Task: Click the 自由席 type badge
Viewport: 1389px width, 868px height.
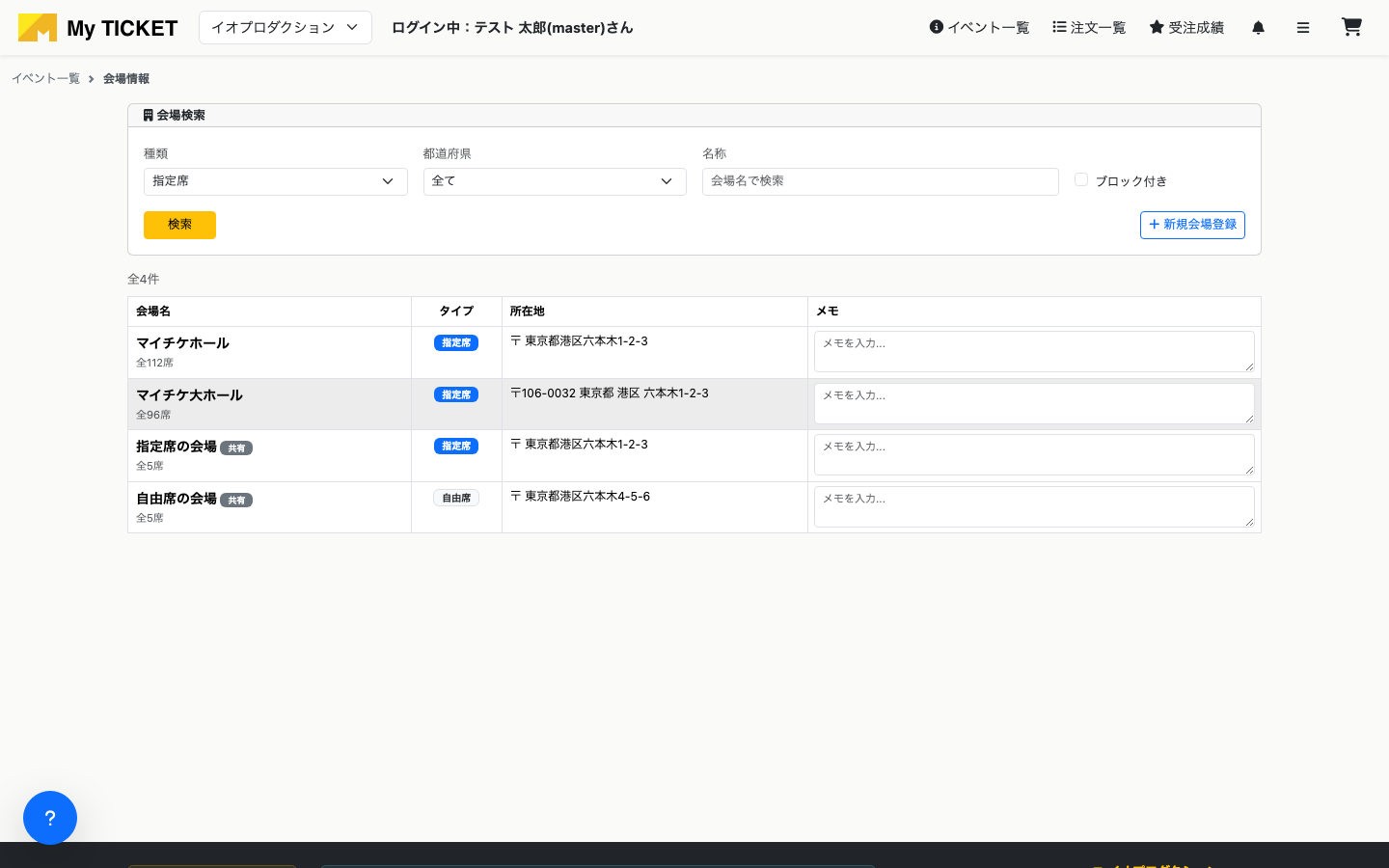Action: [x=456, y=499]
